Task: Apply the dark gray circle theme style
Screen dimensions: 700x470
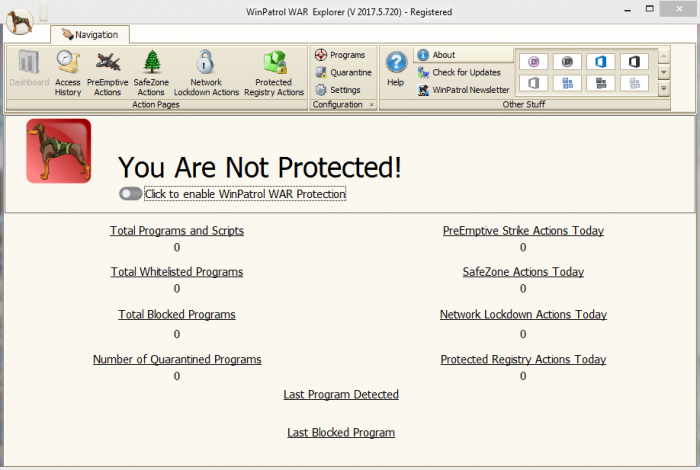Action: pyautogui.click(x=567, y=62)
